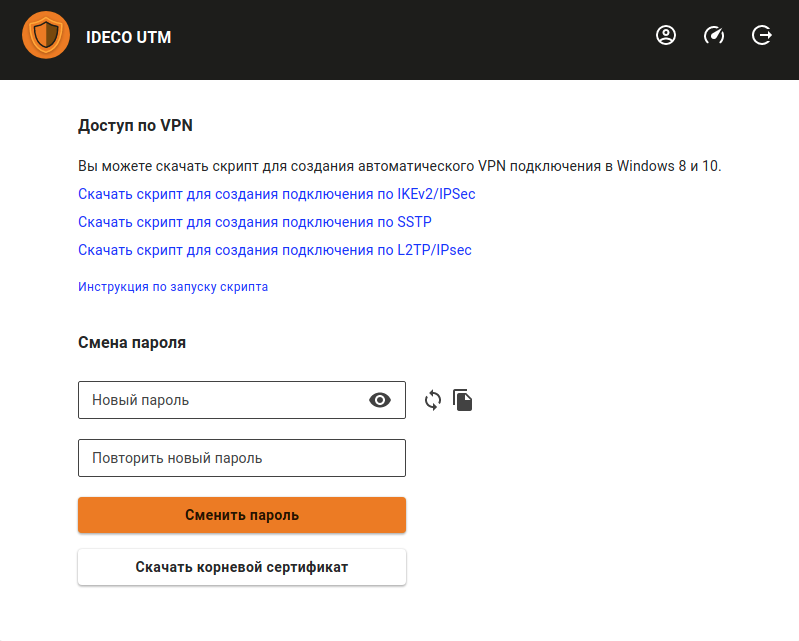
Task: Focus the 'Новый пароль' input field
Action: 220,400
